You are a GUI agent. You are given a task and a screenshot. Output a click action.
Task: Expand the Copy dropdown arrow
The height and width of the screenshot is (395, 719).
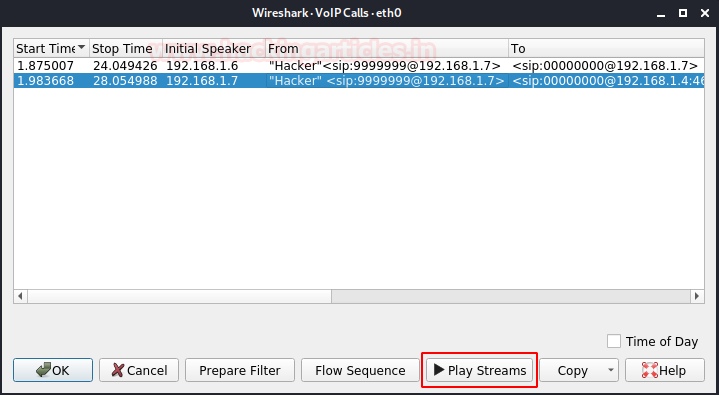point(610,370)
